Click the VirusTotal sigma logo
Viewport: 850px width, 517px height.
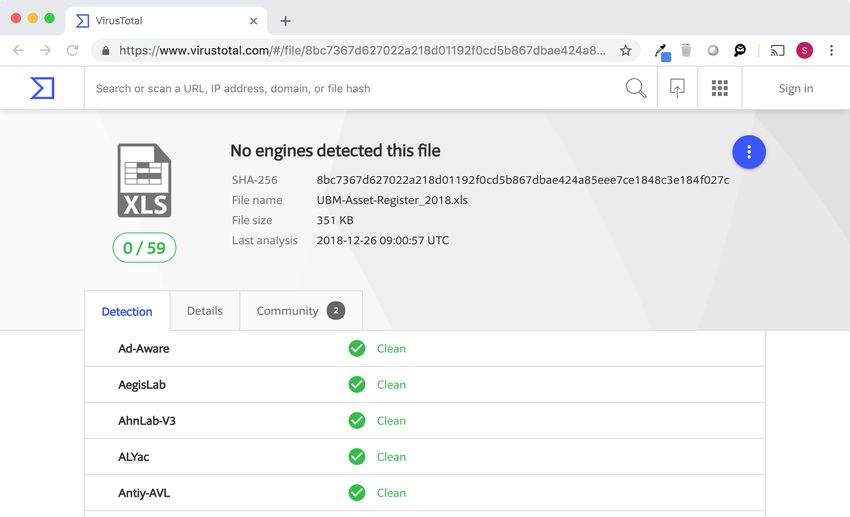(42, 88)
